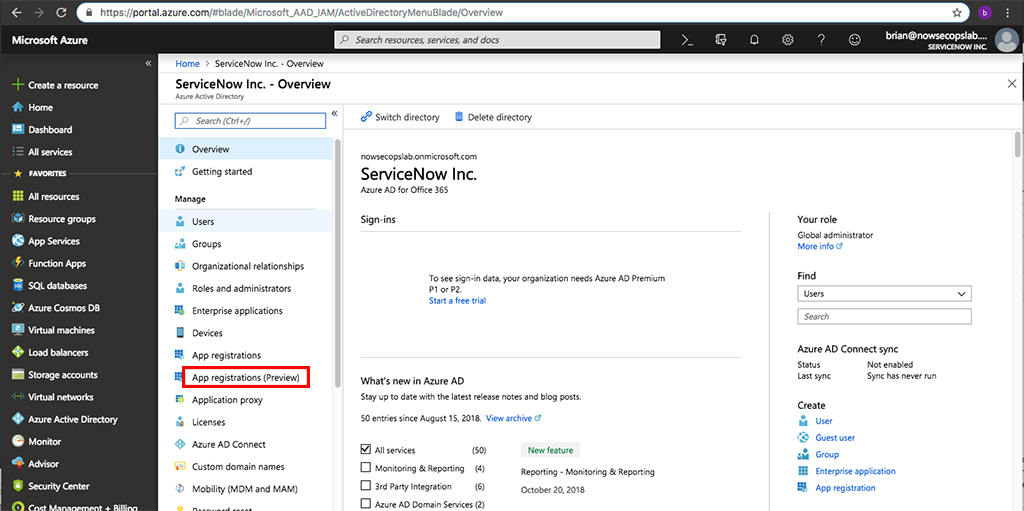Open the Cloud Shell icon in top bar
Viewport: 1024px width, 511px height.
pyautogui.click(x=687, y=40)
